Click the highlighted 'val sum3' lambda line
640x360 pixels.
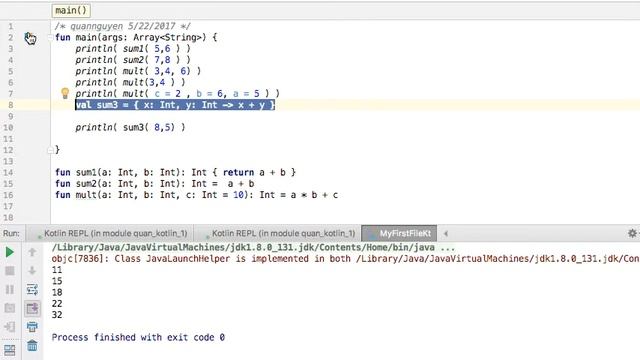pyautogui.click(x=175, y=105)
